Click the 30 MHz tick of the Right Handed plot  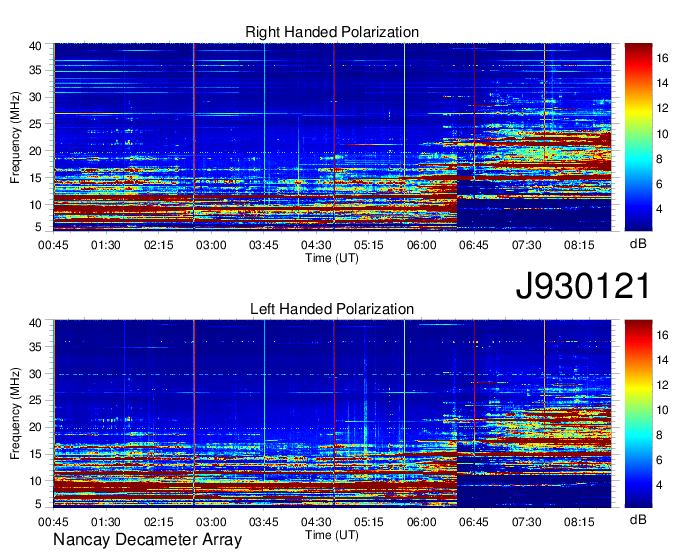[x=35, y=98]
